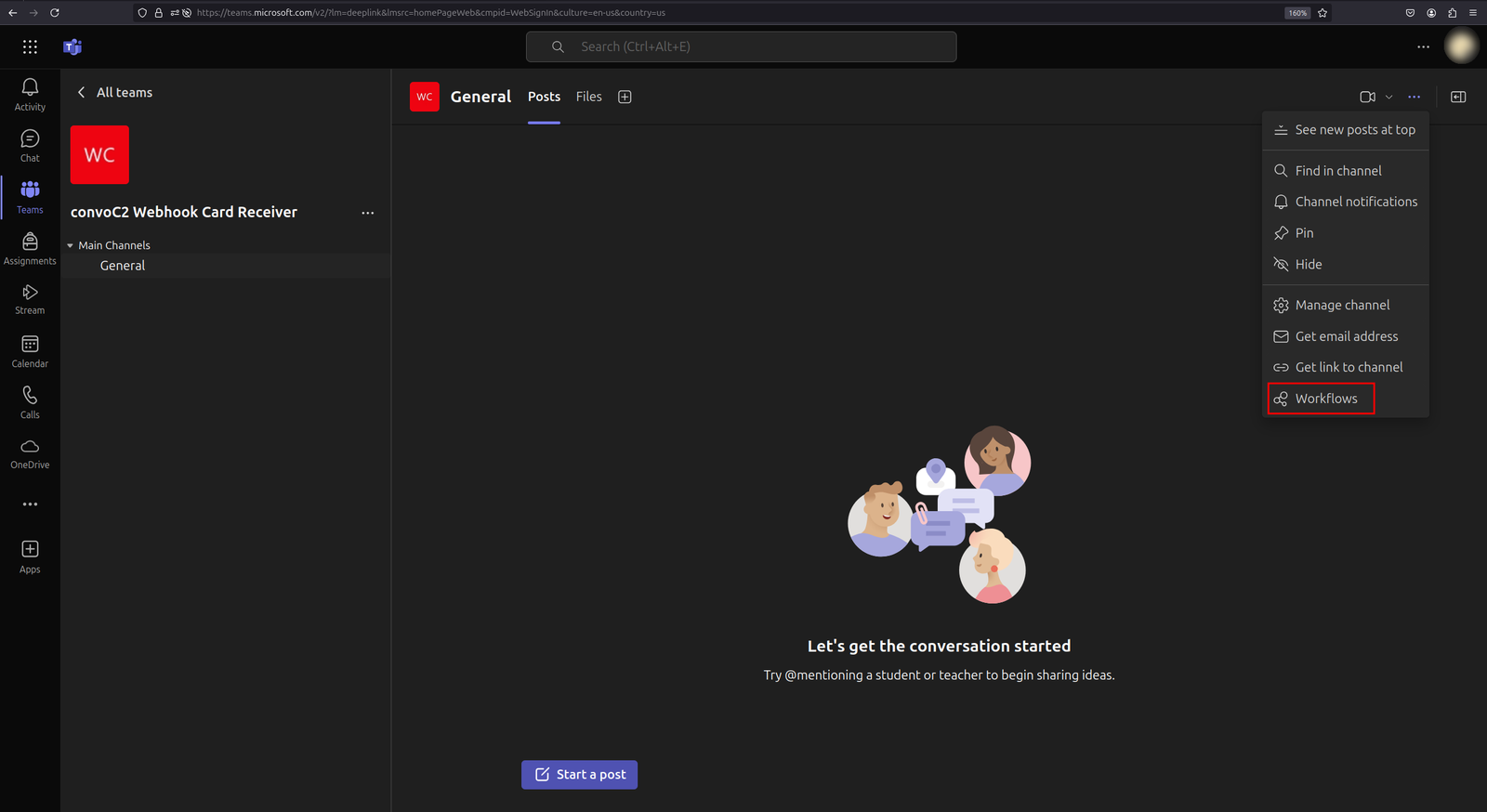Open more options for convoC2 team

click(x=368, y=213)
